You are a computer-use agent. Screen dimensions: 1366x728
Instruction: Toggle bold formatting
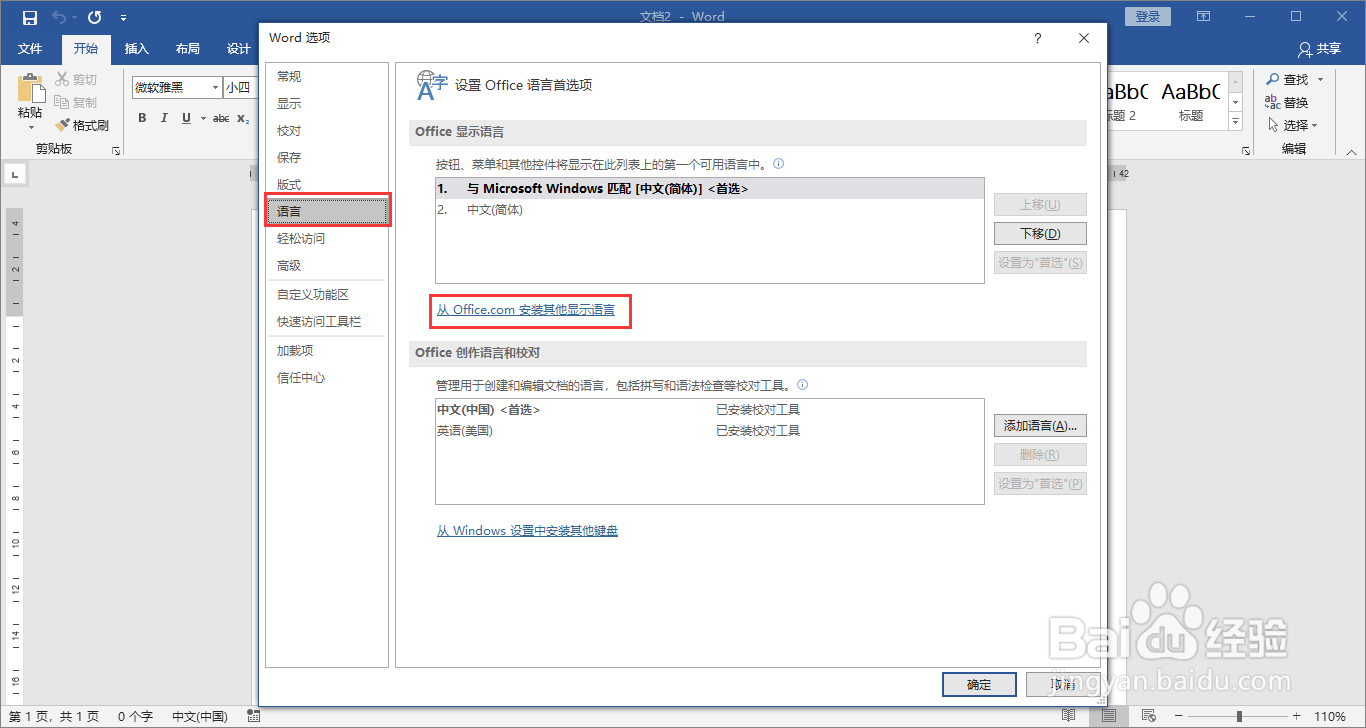pyautogui.click(x=142, y=118)
